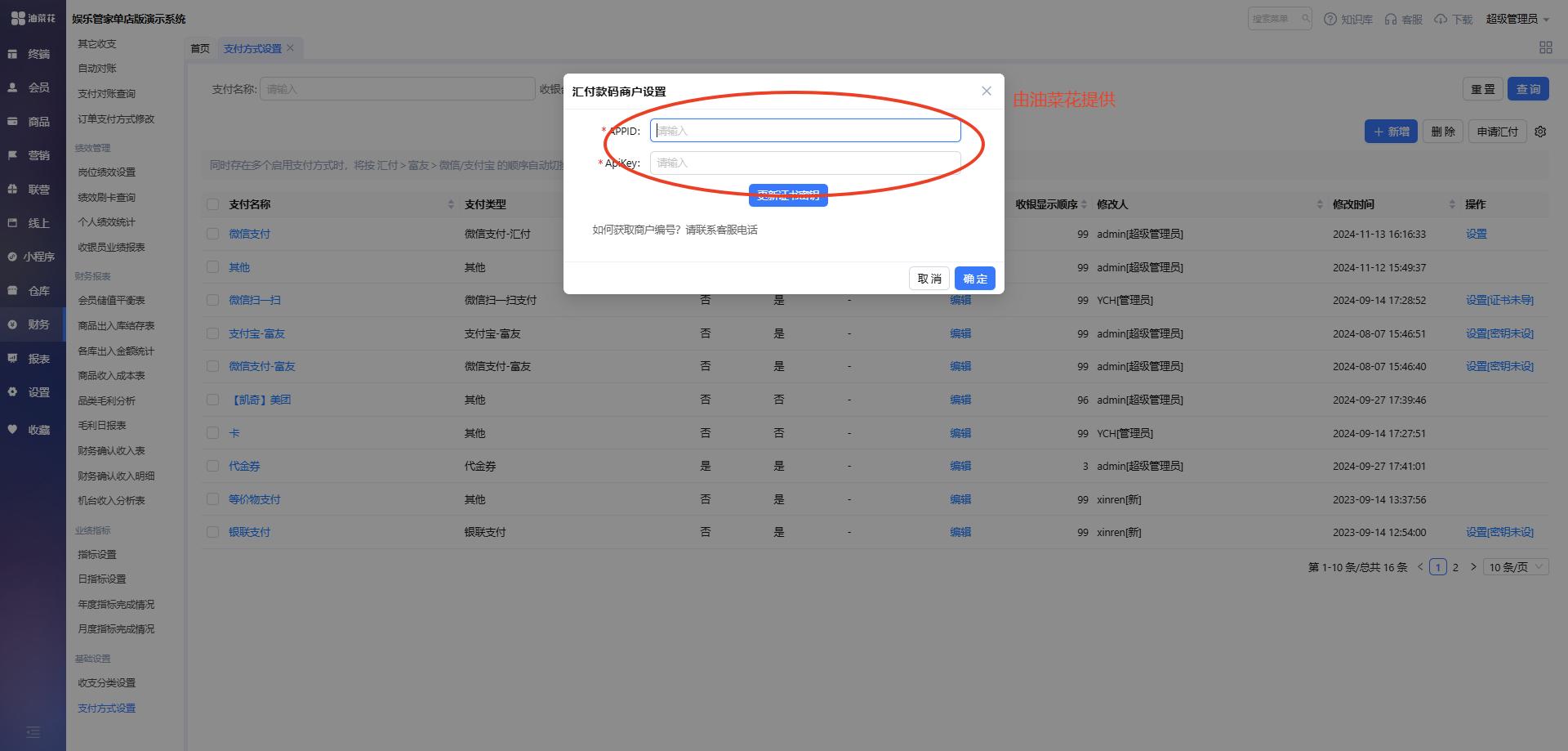The height and width of the screenshot is (751, 1568).
Task: Check the 微信支付-富友 row checkbox
Action: (x=213, y=366)
